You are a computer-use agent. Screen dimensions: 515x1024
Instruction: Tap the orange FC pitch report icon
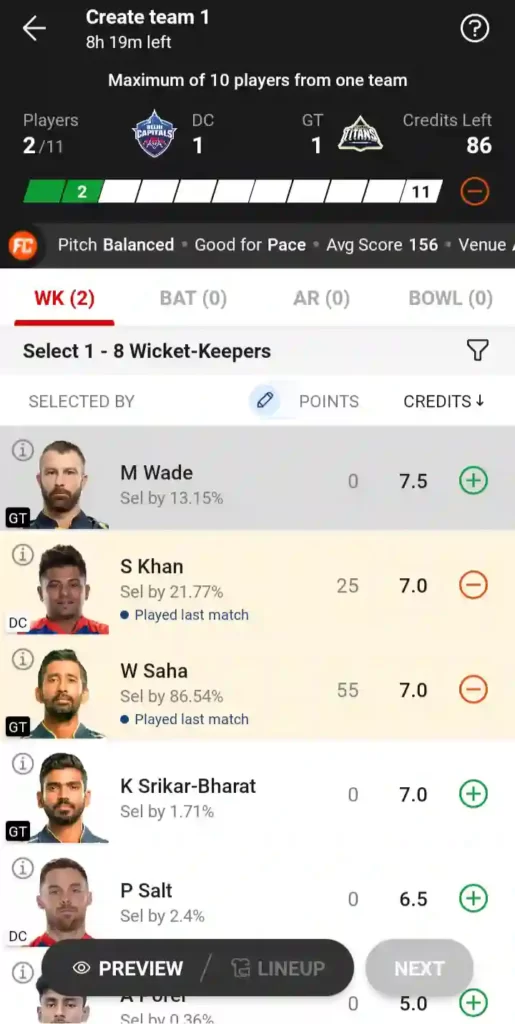point(23,246)
